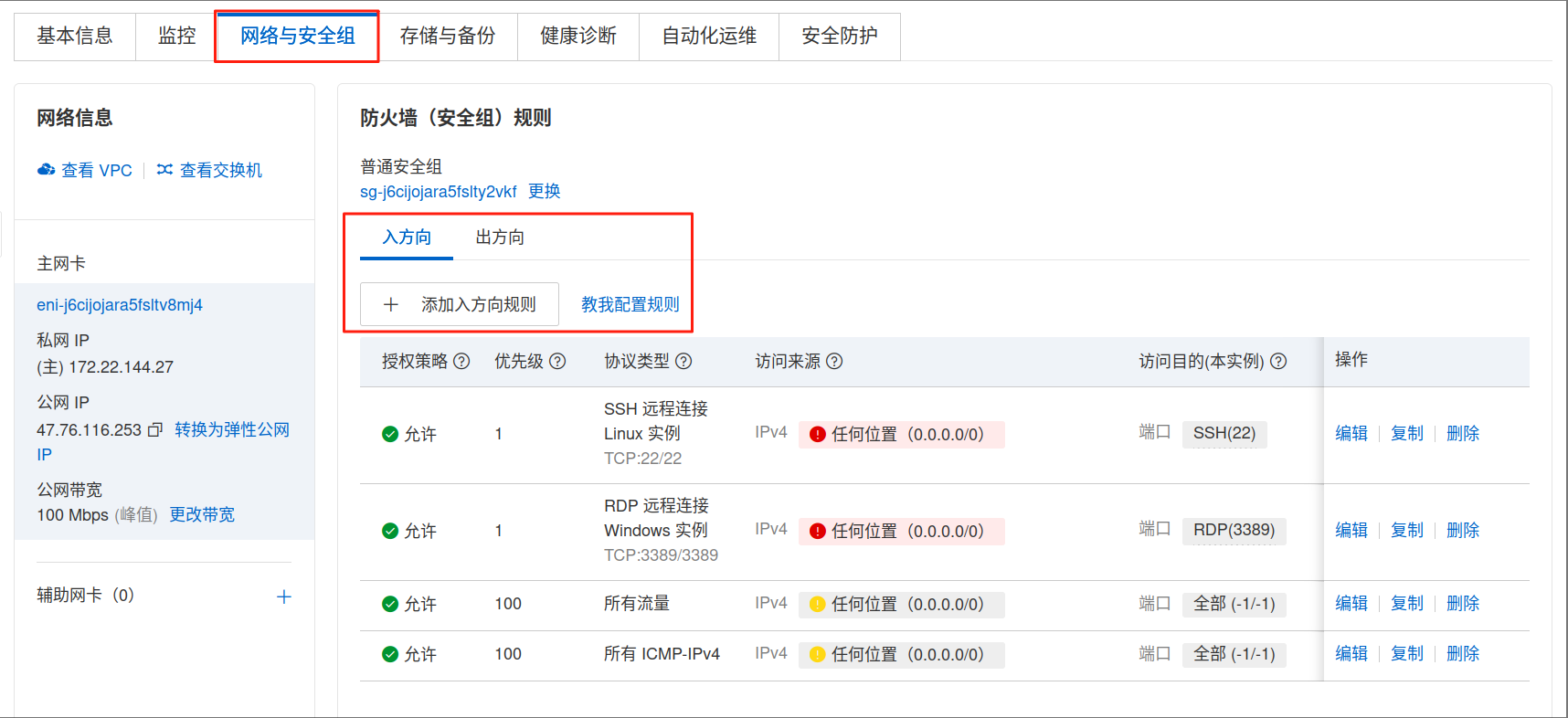Delete the 所有 ICMP-IPv4 rule
This screenshot has width=1568, height=718.
click(1462, 653)
